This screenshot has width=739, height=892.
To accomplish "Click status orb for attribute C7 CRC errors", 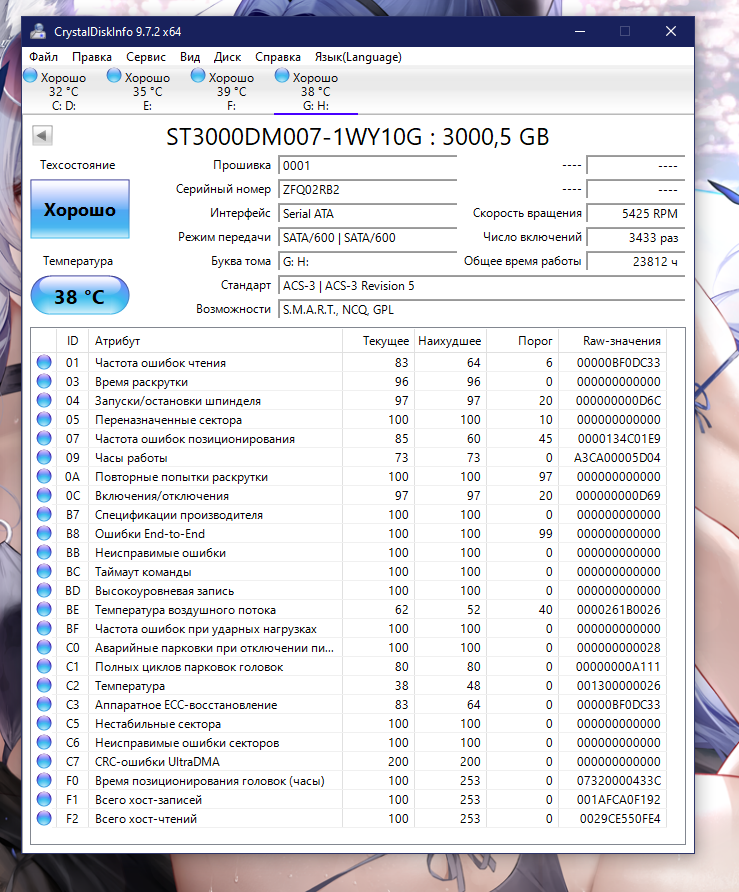I will tap(44, 761).
